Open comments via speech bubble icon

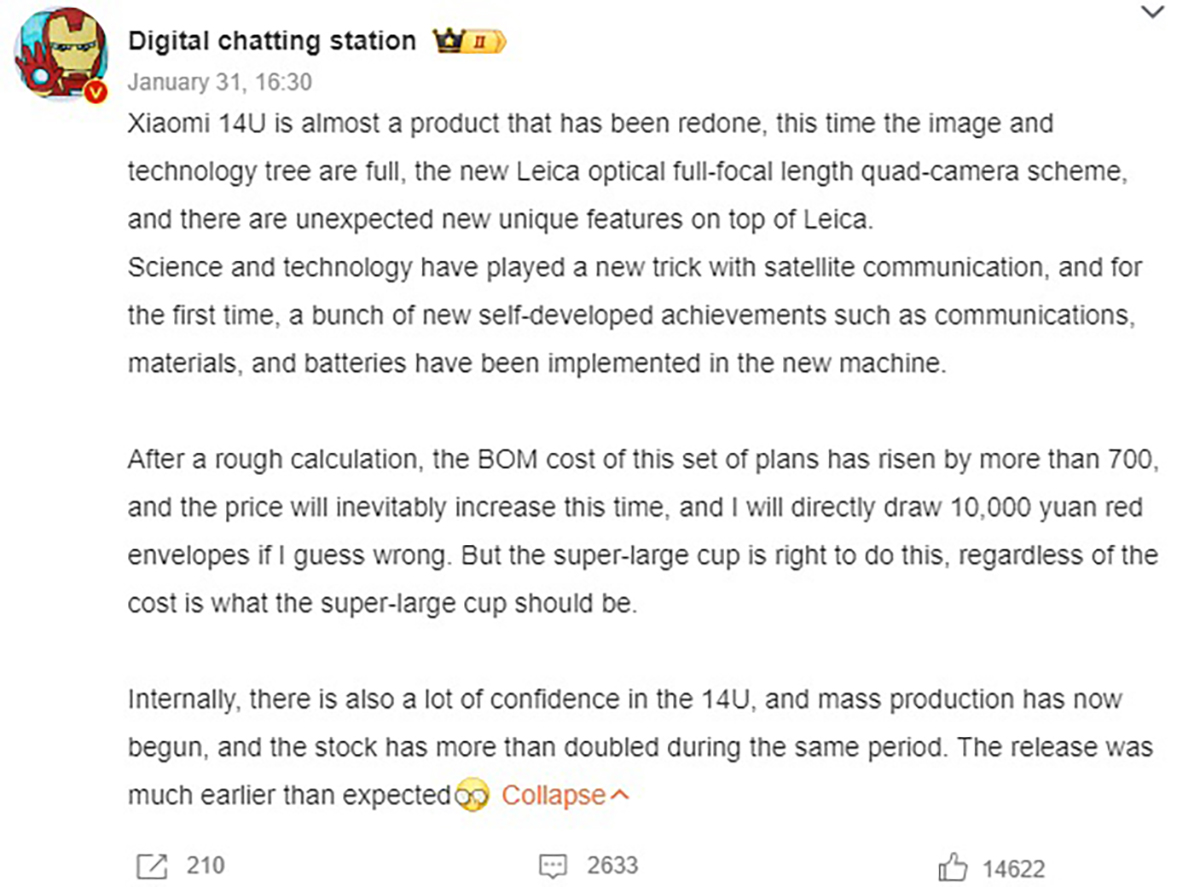pyautogui.click(x=553, y=866)
